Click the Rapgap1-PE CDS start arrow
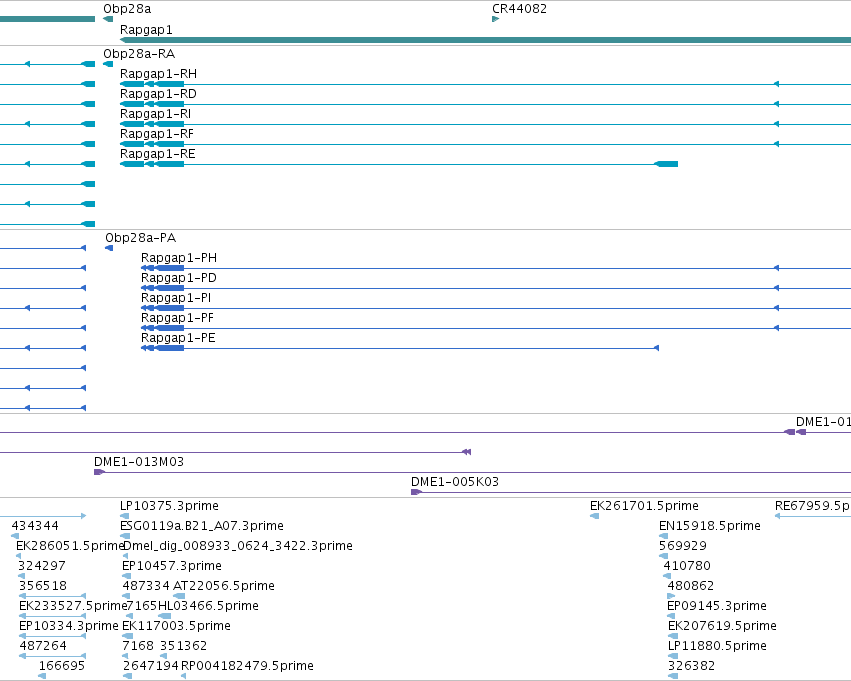This screenshot has height=681, width=851. 656,348
